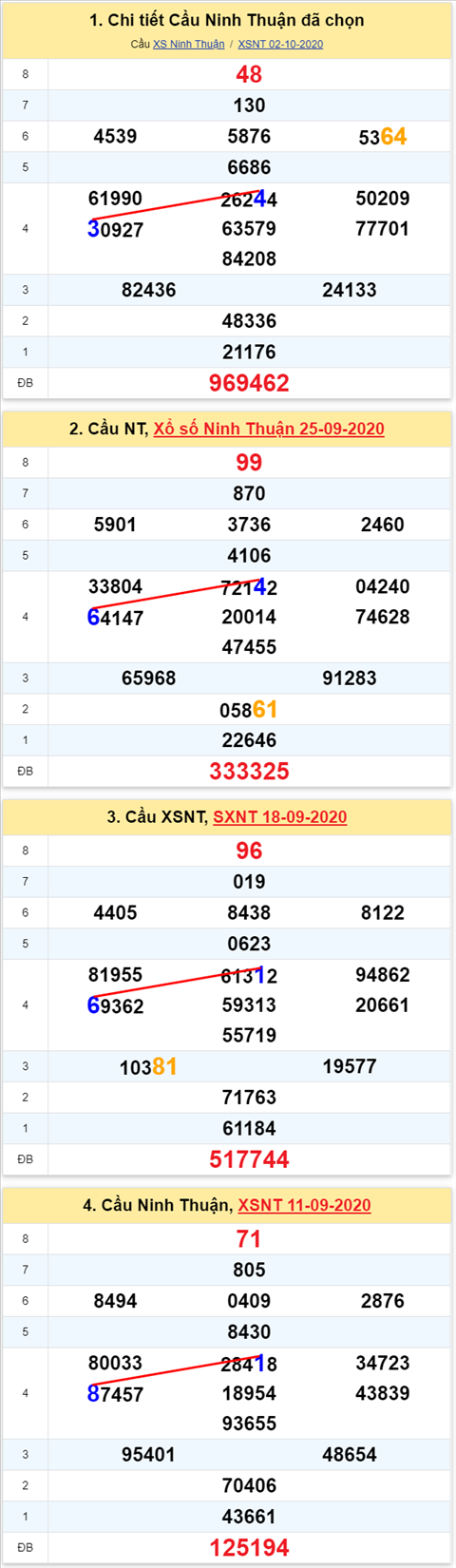Click number 05861 with orange digits

coord(249,710)
